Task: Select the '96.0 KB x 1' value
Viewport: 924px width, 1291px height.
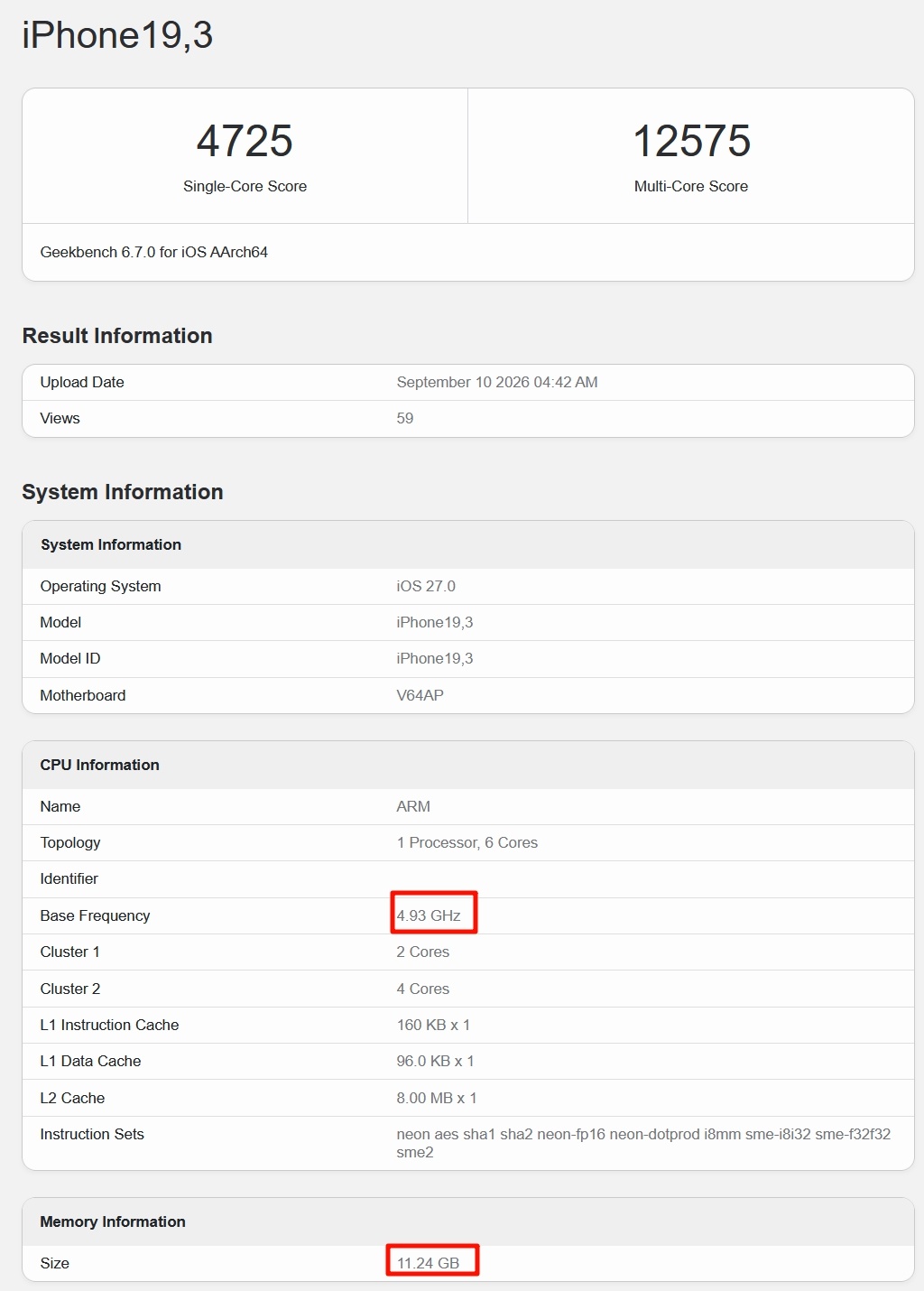Action: 436,1061
